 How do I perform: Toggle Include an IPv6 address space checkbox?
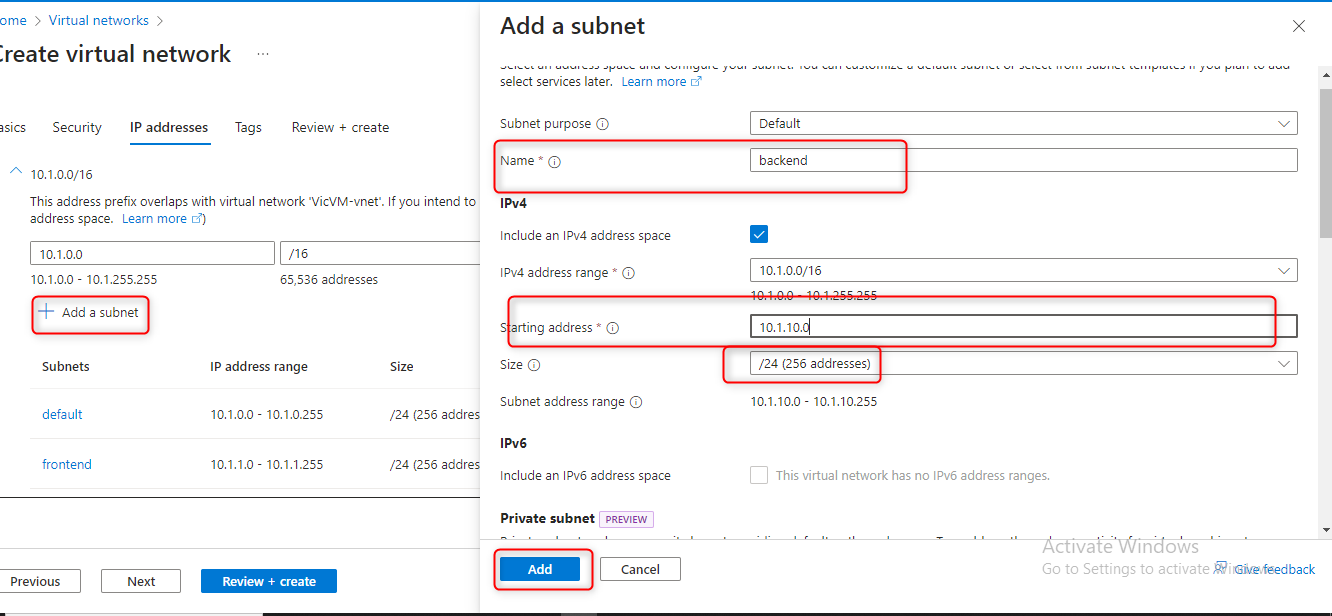click(x=759, y=475)
